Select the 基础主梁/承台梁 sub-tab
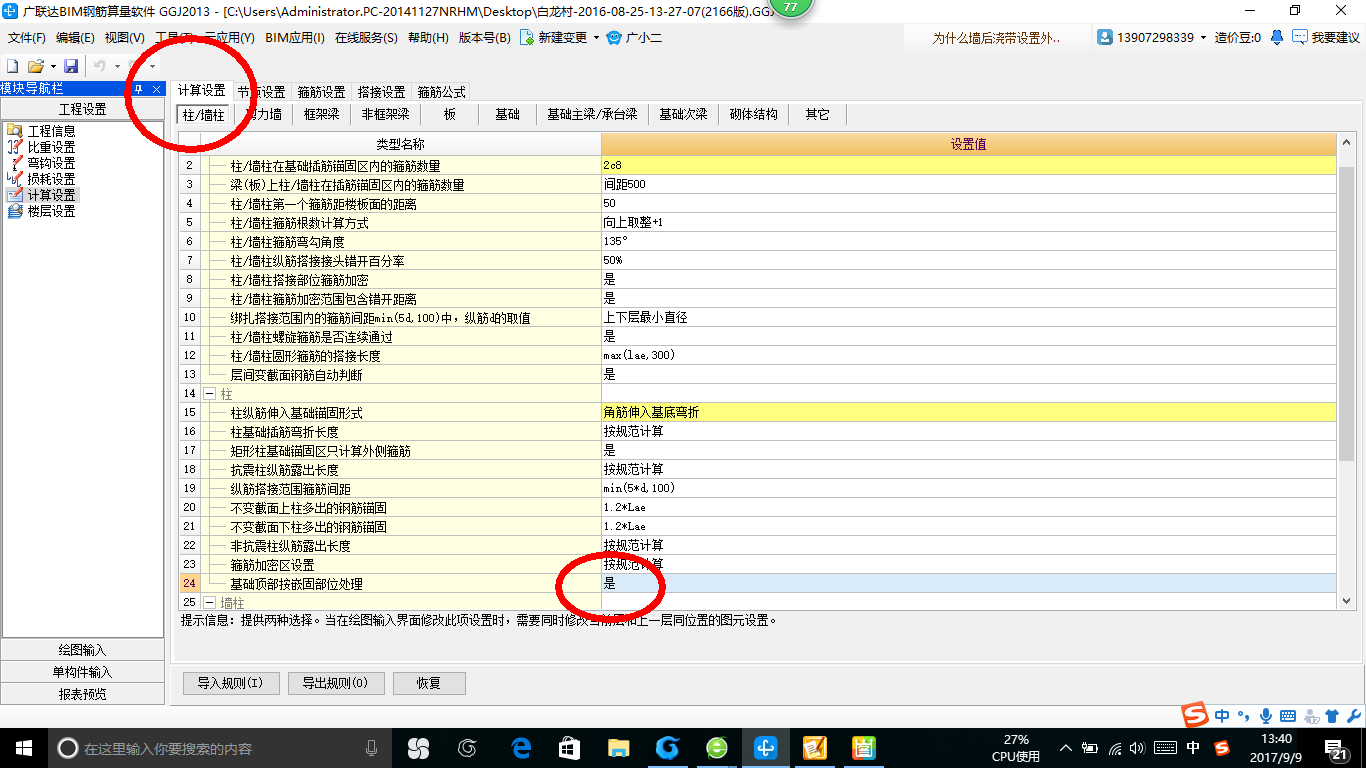Image resolution: width=1366 pixels, height=768 pixels. (x=592, y=115)
